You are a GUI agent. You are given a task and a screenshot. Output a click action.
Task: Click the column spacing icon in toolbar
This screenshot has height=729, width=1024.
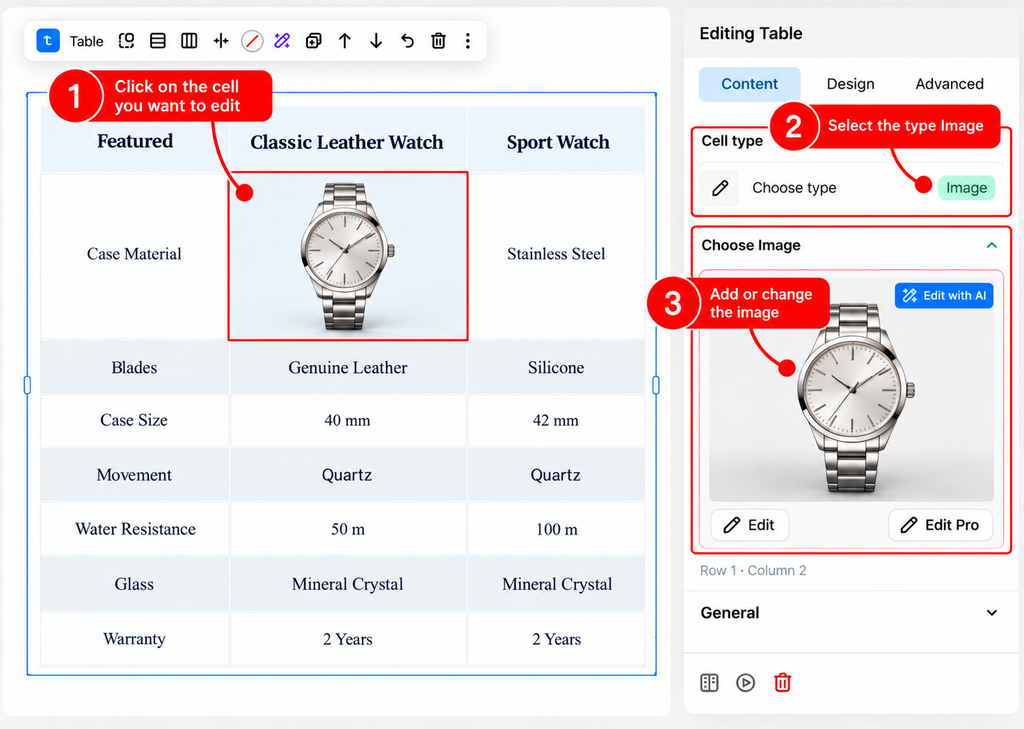221,41
